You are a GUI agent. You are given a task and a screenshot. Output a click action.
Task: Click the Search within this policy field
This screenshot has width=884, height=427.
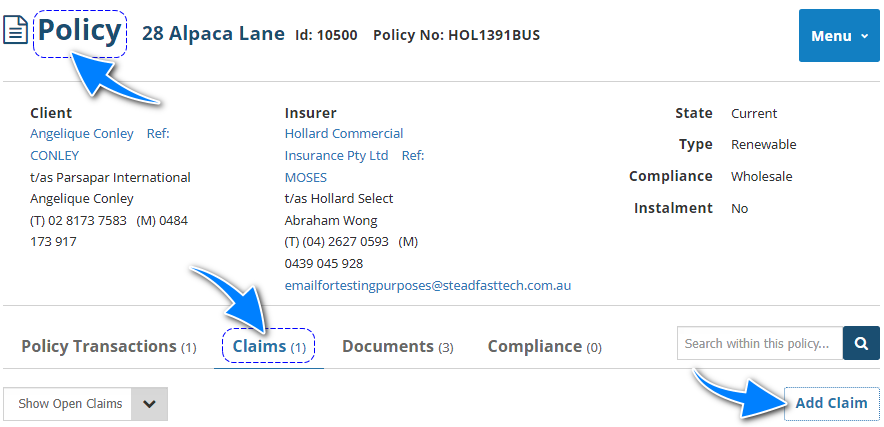coord(759,343)
